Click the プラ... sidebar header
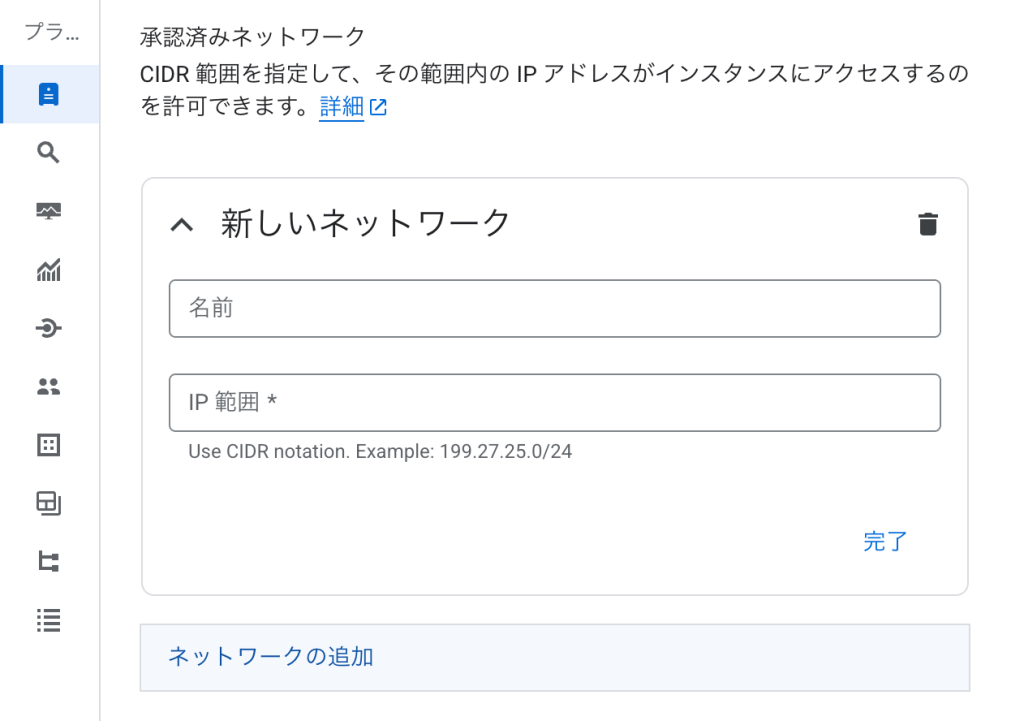Image resolution: width=1024 pixels, height=721 pixels. click(x=52, y=31)
